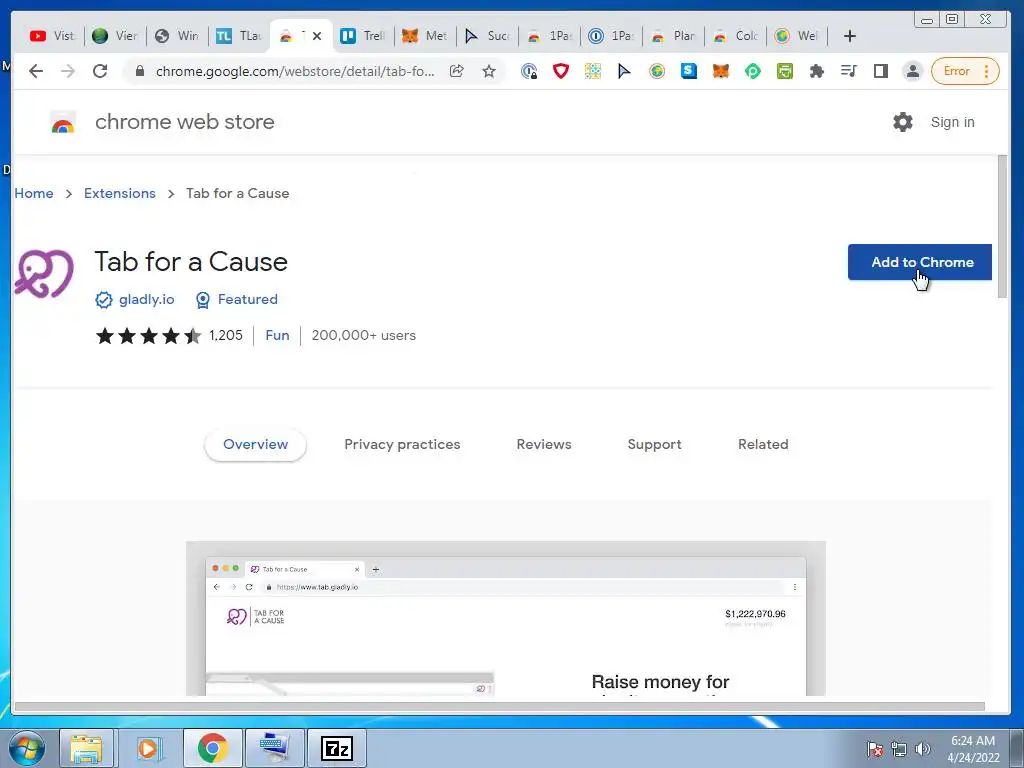Screen dimensions: 1024x768
Task: Click the share page icon in address bar
Action: coord(457,71)
